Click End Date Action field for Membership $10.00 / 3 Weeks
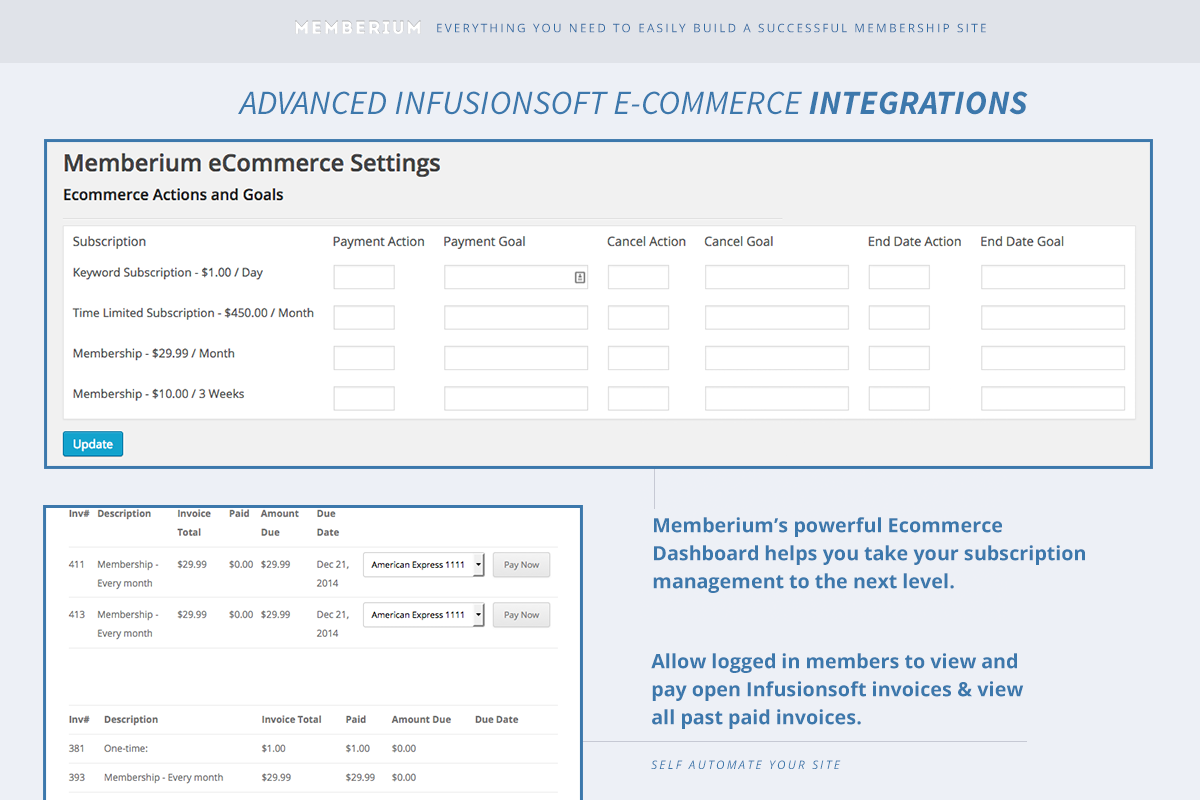Image resolution: width=1200 pixels, height=800 pixels. [899, 398]
